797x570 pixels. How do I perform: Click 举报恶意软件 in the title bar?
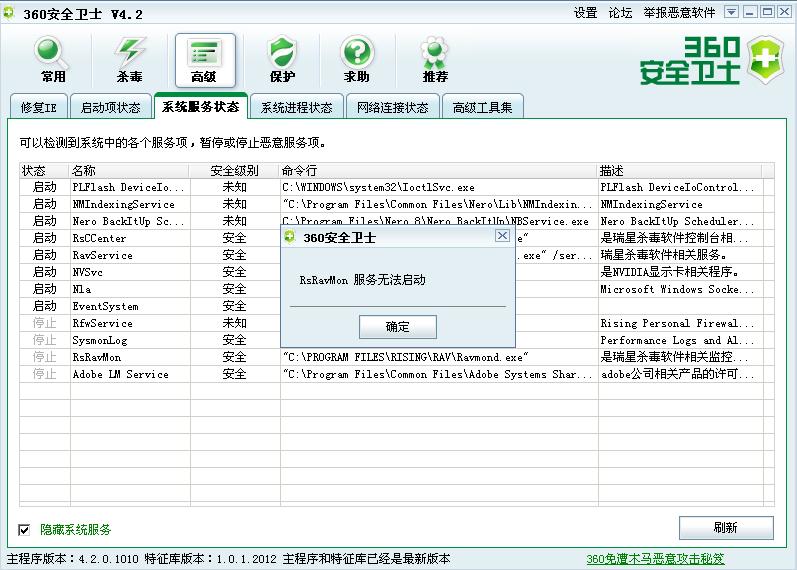[x=679, y=13]
